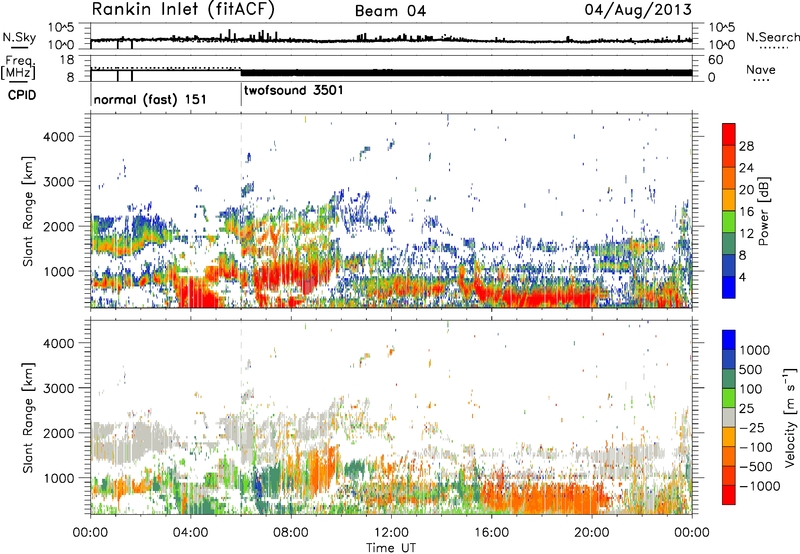Image resolution: width=800 pixels, height=554 pixels.
Task: Click the 'Velocity [m s-1]' colorbar label
Action: click(790, 417)
